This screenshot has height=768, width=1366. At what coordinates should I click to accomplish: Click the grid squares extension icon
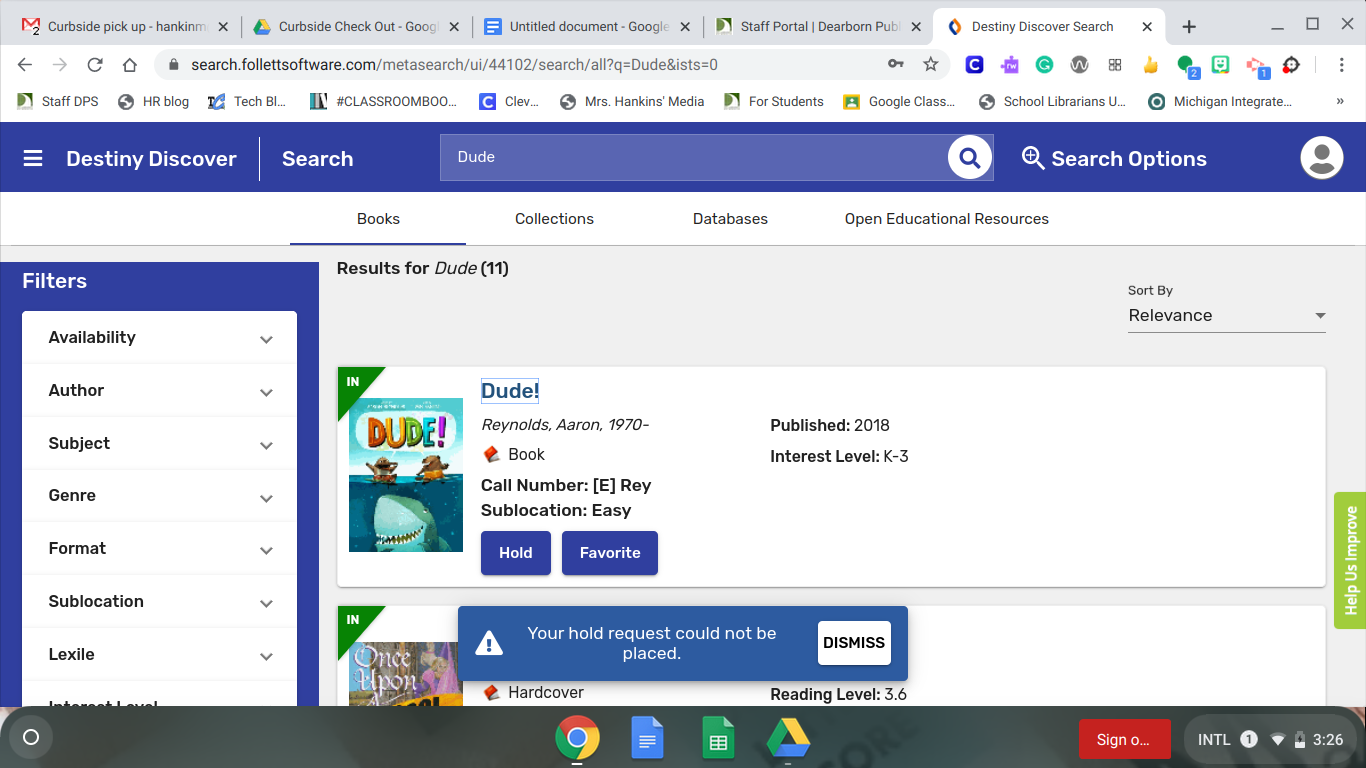click(x=1115, y=65)
